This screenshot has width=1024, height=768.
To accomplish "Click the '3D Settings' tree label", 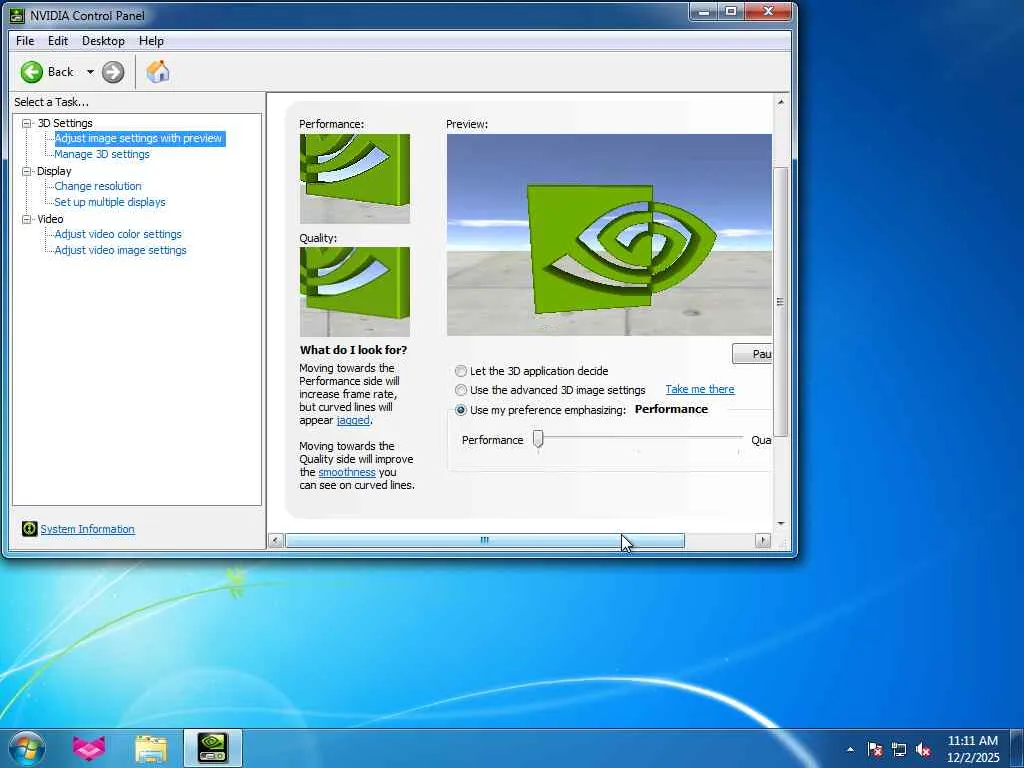I will coord(65,123).
